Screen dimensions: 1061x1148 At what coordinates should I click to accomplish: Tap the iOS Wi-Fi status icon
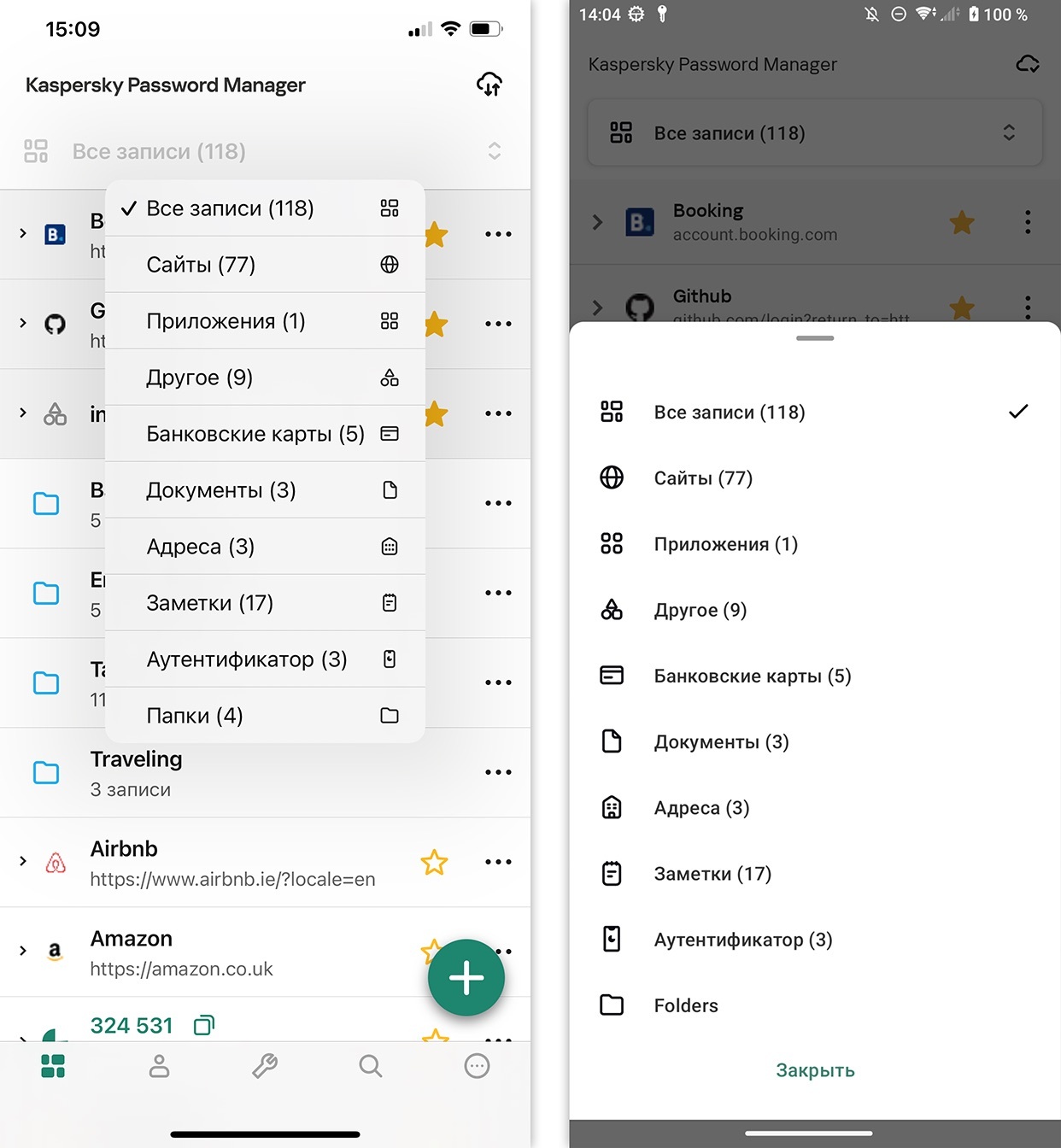point(450,29)
